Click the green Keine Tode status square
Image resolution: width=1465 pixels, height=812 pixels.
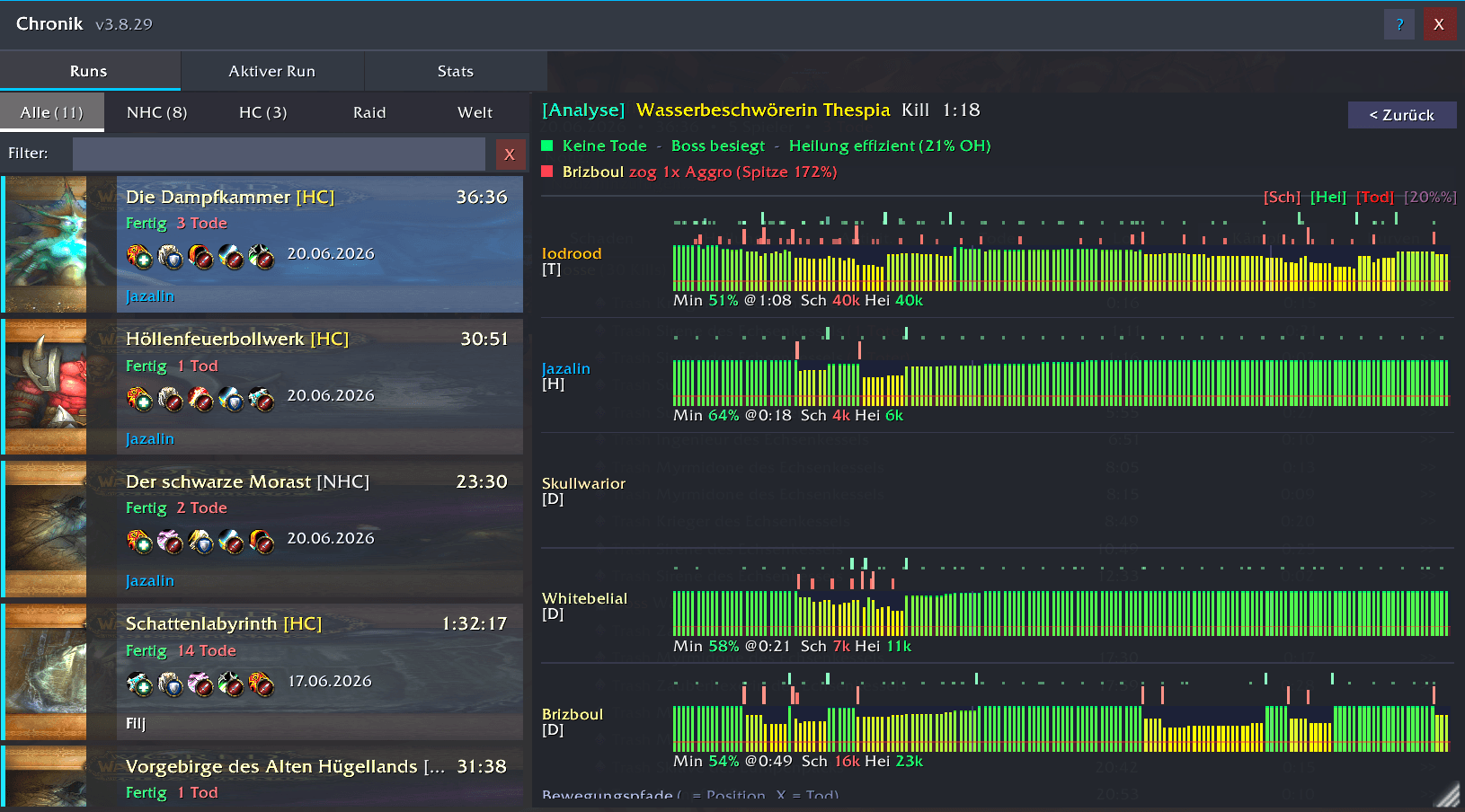click(x=546, y=146)
